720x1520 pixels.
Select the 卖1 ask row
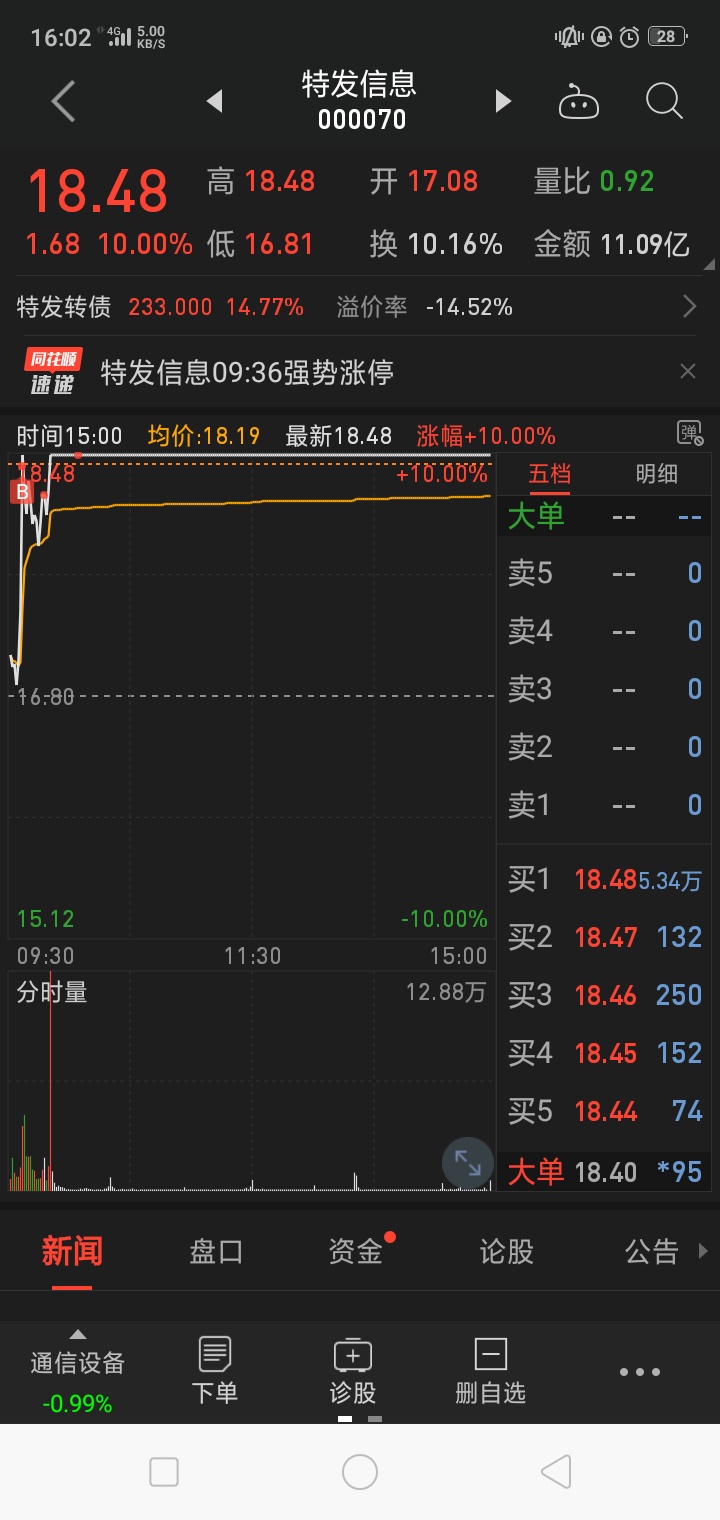pyautogui.click(x=605, y=805)
